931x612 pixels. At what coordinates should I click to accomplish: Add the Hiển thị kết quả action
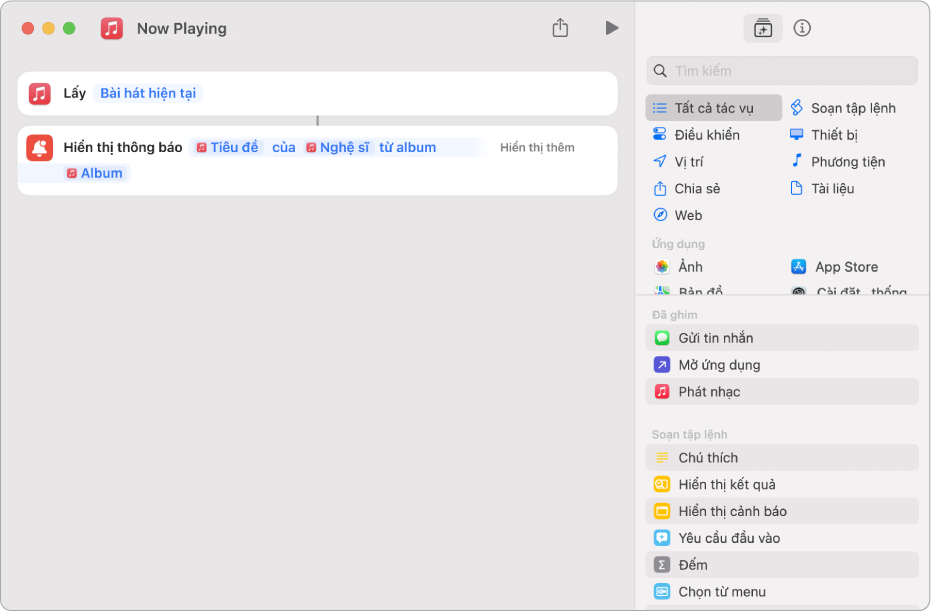[781, 484]
